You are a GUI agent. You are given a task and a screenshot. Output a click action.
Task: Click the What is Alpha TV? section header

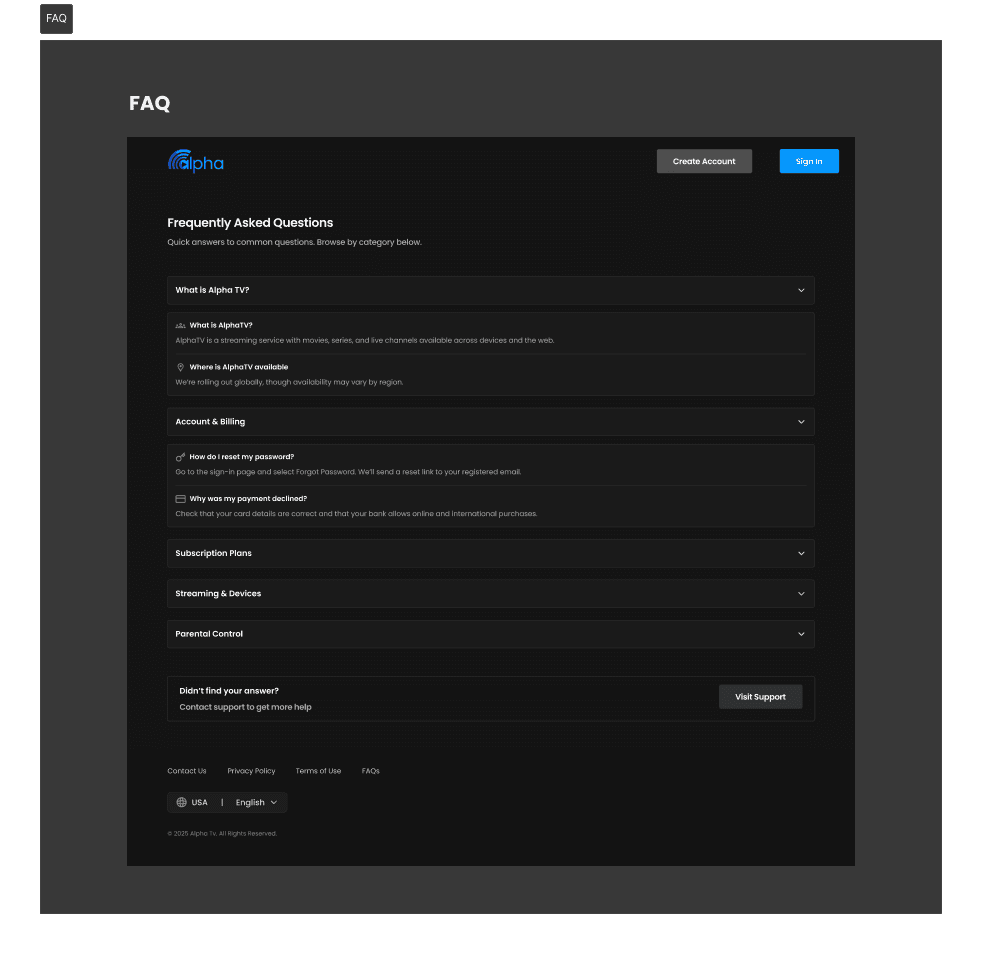491,291
